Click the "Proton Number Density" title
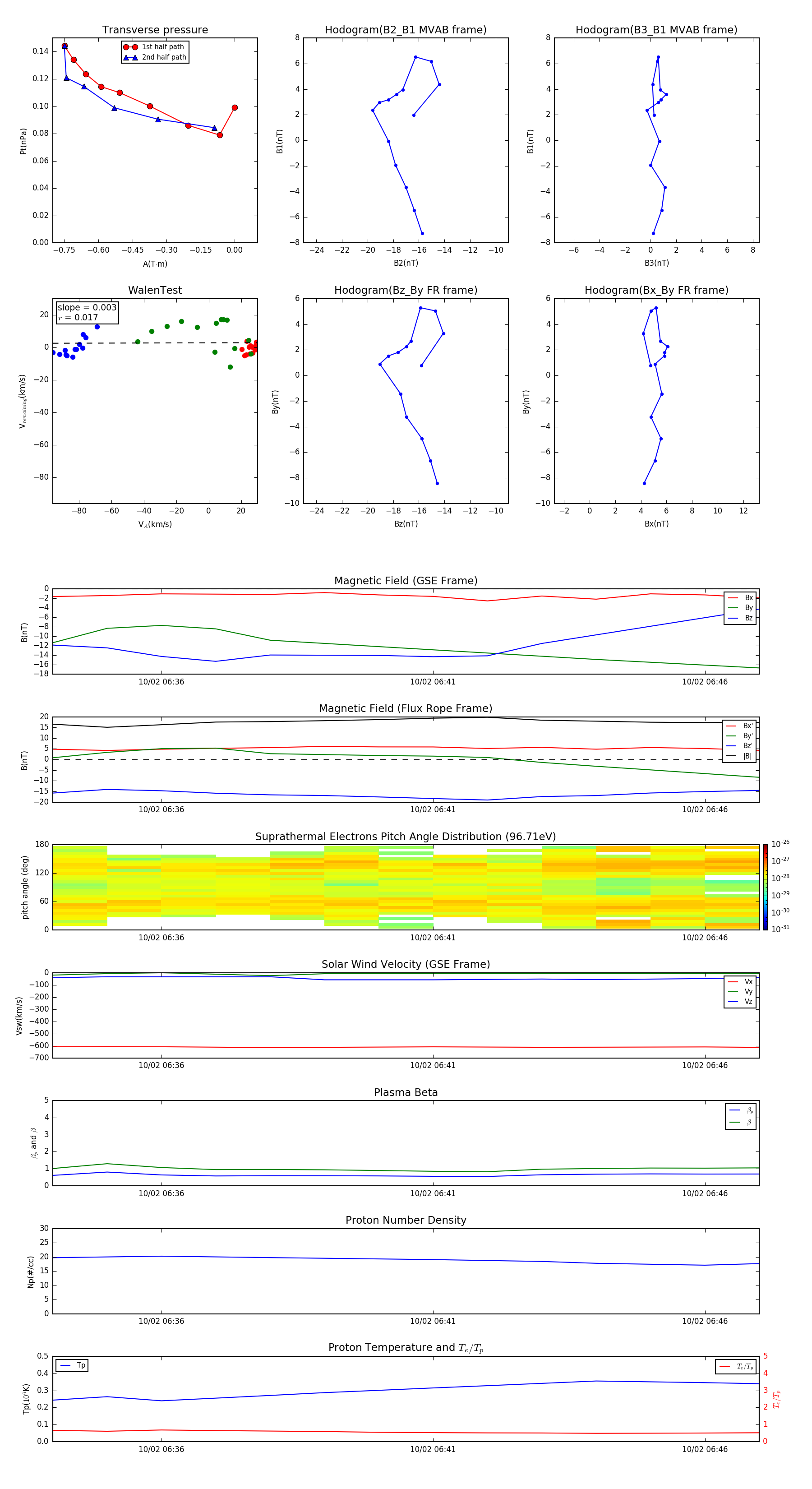812x1489 pixels. [406, 1220]
